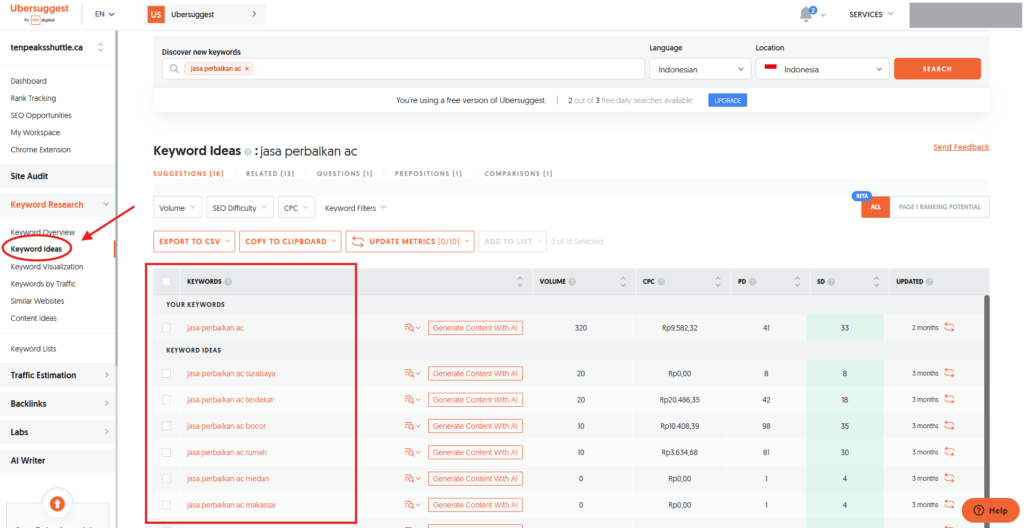
Task: Switch to the Comparisons (1) tab
Action: tap(518, 174)
